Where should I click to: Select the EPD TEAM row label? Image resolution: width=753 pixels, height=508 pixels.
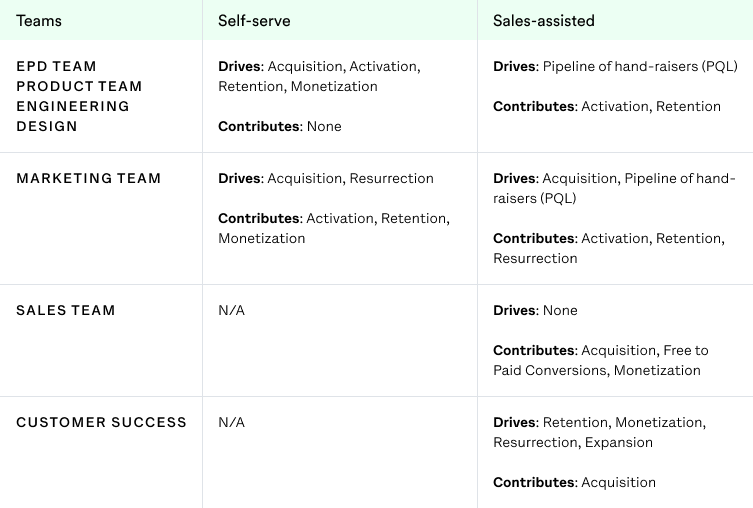55,67
